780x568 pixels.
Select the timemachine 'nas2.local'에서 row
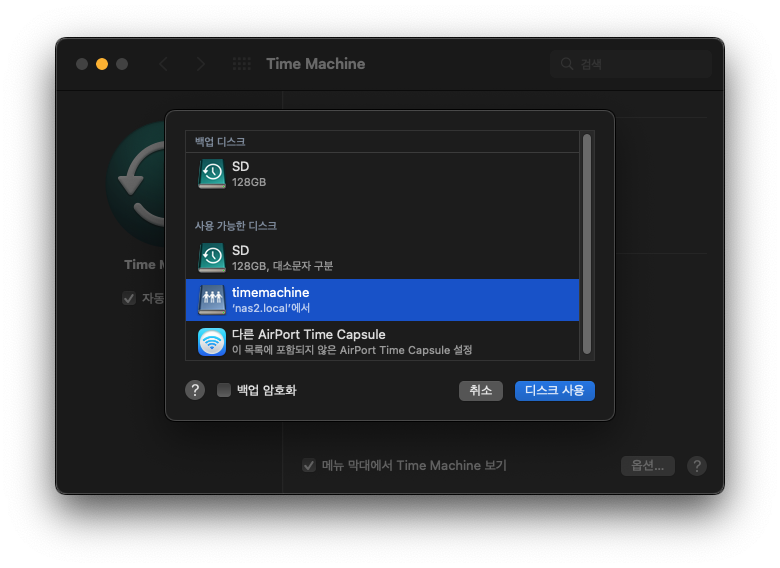[x=382, y=300]
